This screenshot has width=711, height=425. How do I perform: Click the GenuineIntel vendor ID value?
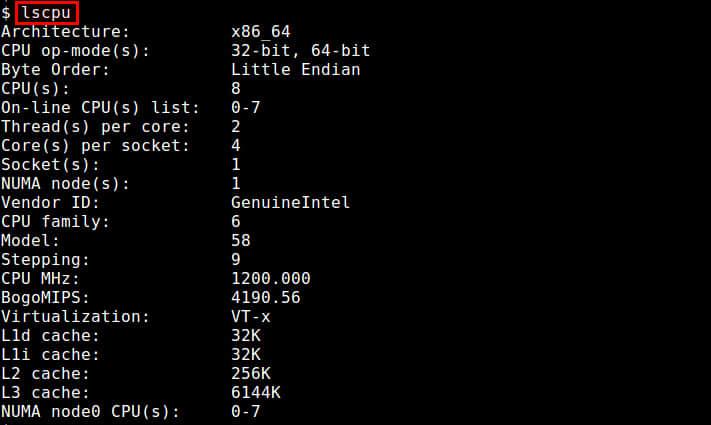tap(290, 203)
